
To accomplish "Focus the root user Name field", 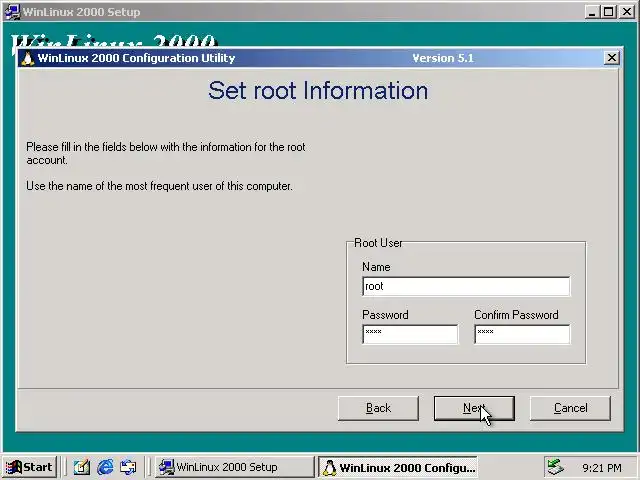I will [466, 286].
